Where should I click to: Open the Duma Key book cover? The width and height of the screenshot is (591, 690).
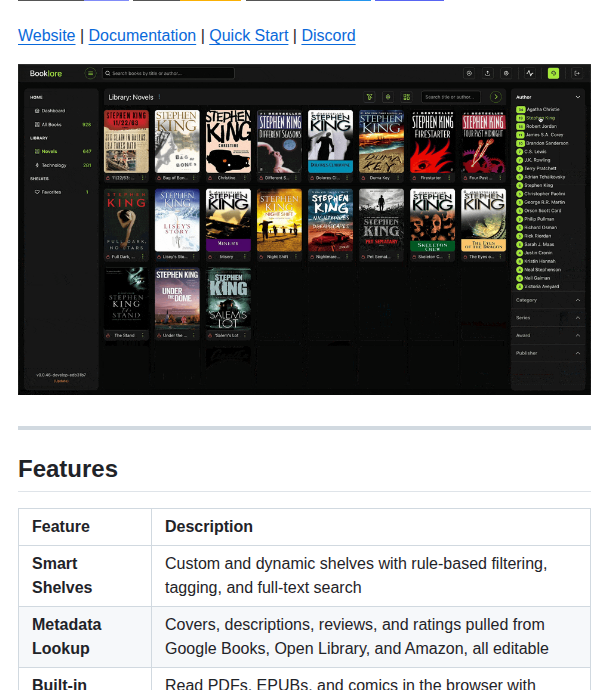(x=382, y=141)
